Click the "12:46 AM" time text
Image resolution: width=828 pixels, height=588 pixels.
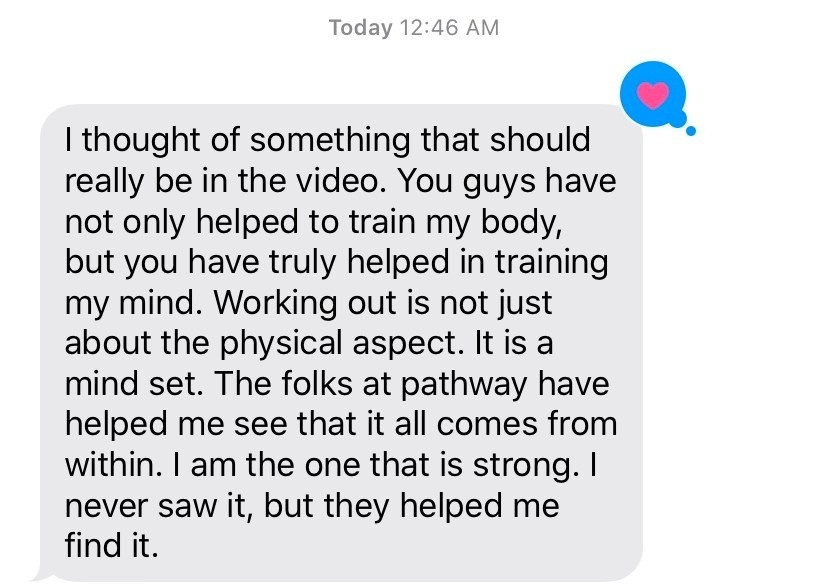click(x=449, y=27)
